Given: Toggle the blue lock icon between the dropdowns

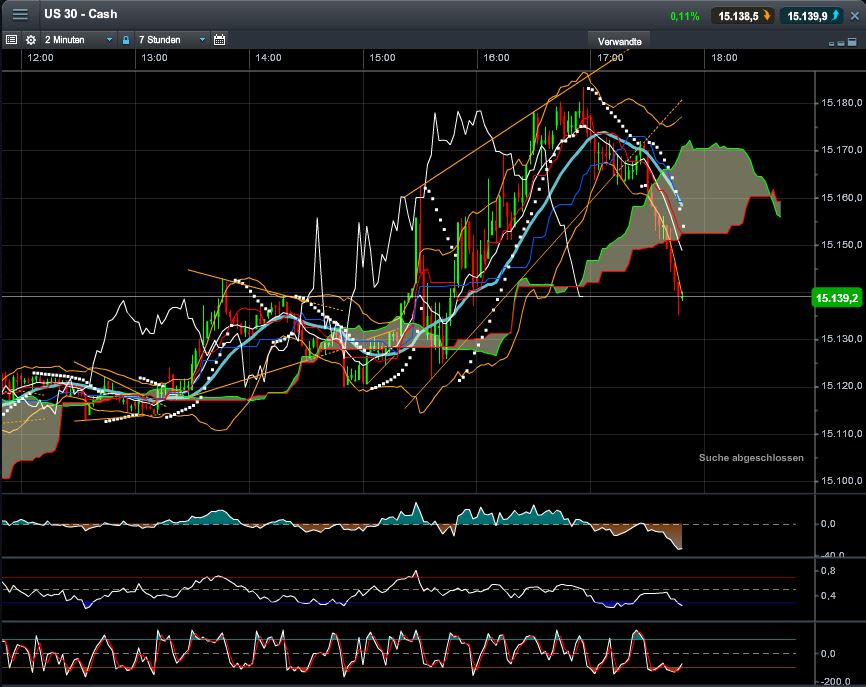Looking at the screenshot, I should pyautogui.click(x=126, y=40).
